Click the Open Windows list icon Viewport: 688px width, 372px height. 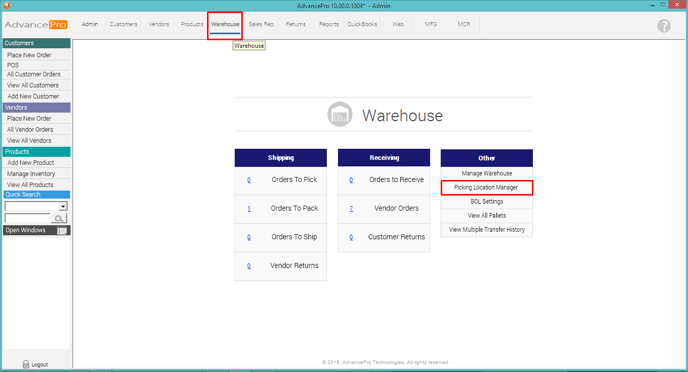[62, 231]
